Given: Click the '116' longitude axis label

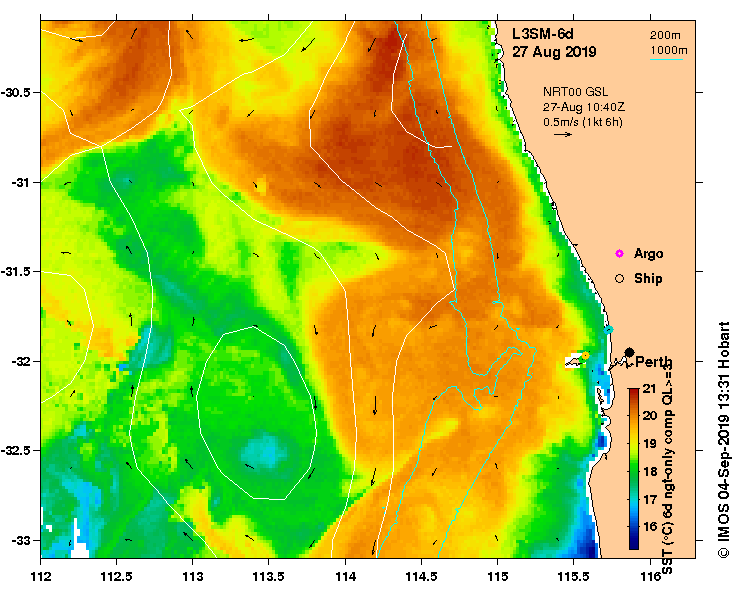Looking at the screenshot, I should point(651,576).
